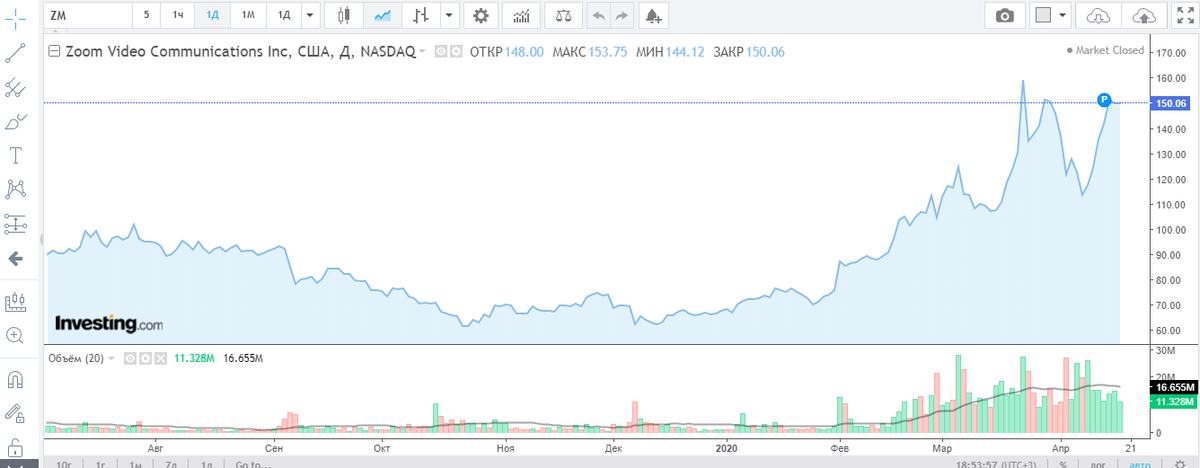Toggle magnet snapping mode
The image size is (1200, 468).
[x=15, y=379]
